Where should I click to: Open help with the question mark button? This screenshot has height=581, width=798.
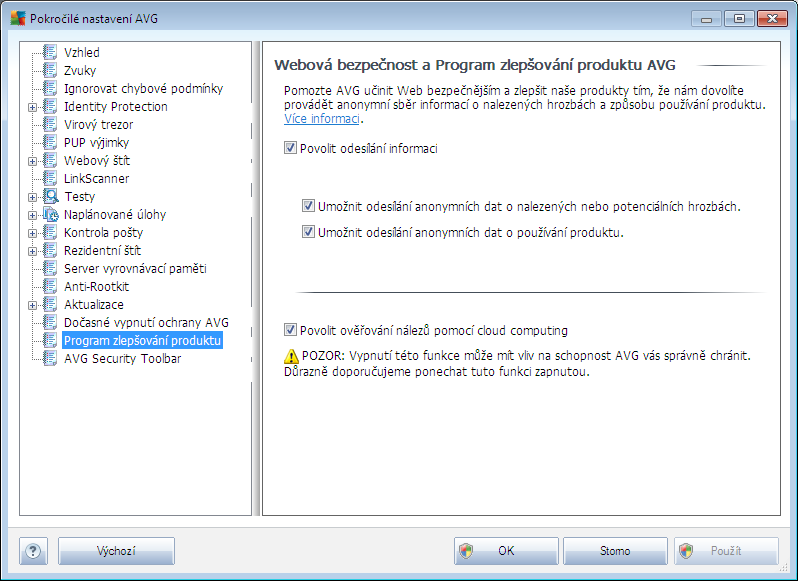click(33, 551)
